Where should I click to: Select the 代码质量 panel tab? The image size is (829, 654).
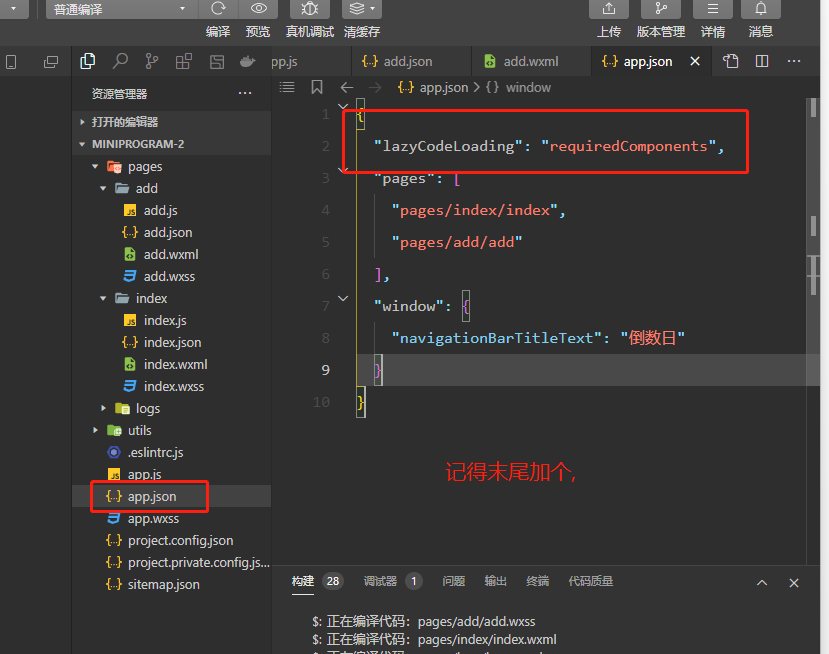click(591, 582)
